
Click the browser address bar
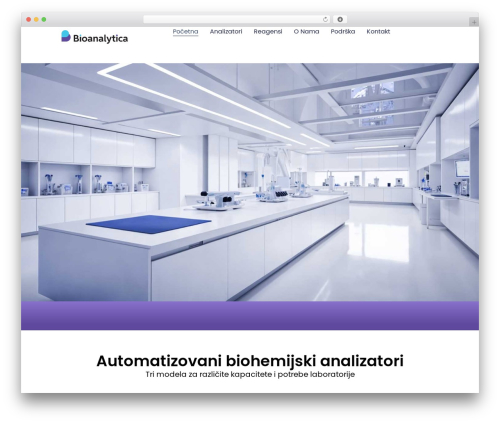coord(236,20)
